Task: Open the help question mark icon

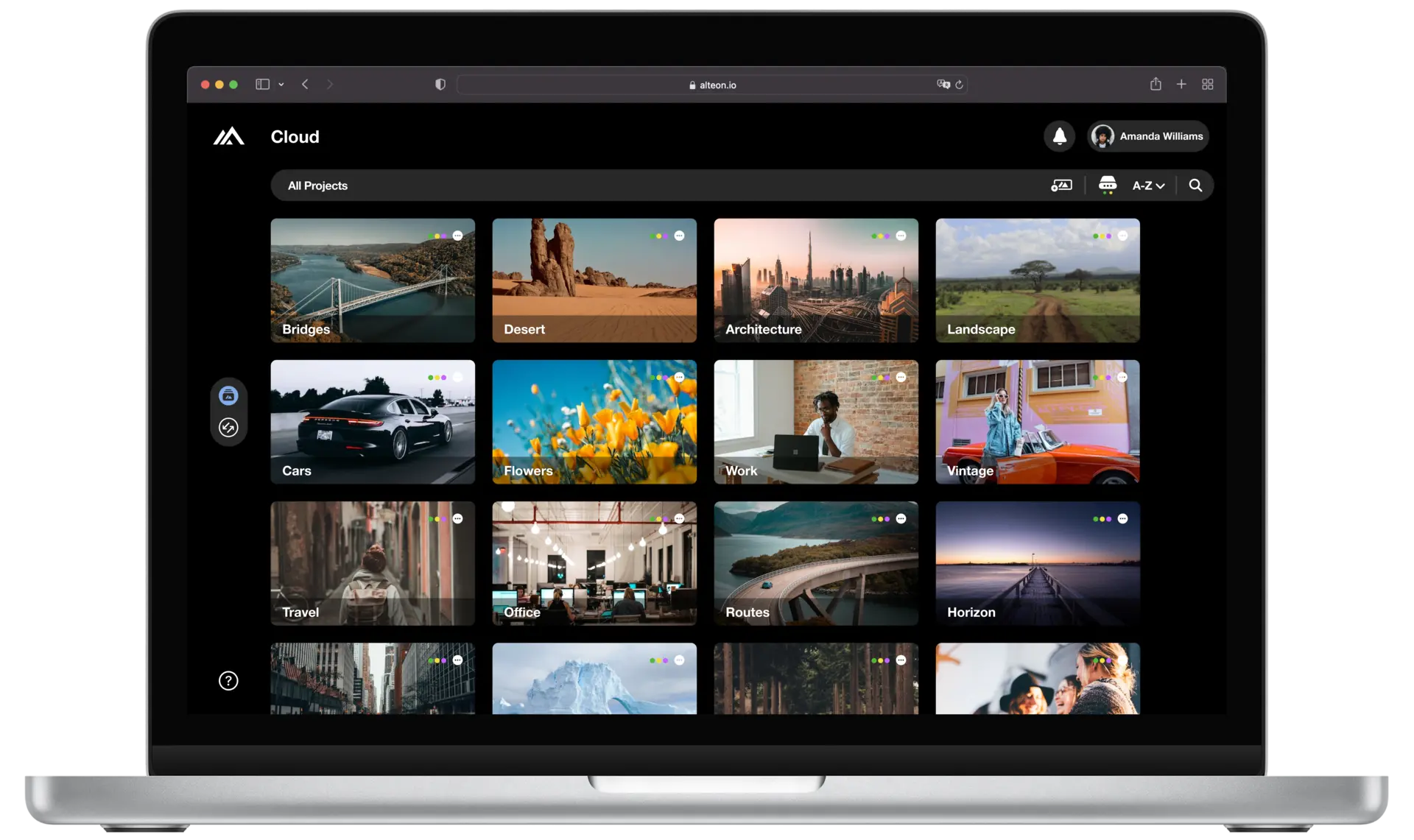Action: [228, 680]
